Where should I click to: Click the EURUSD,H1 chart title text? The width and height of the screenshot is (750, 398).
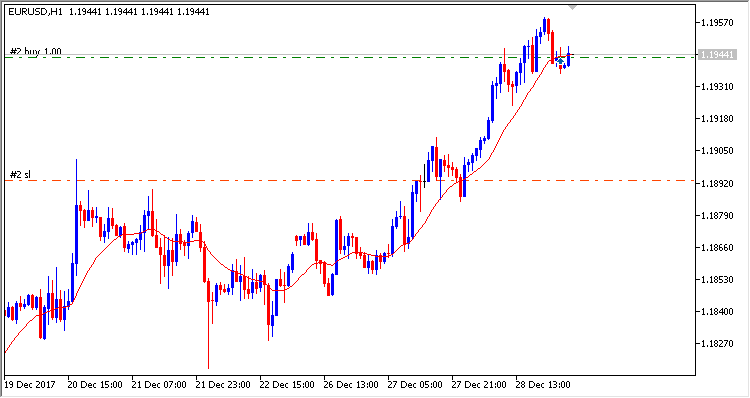point(35,12)
